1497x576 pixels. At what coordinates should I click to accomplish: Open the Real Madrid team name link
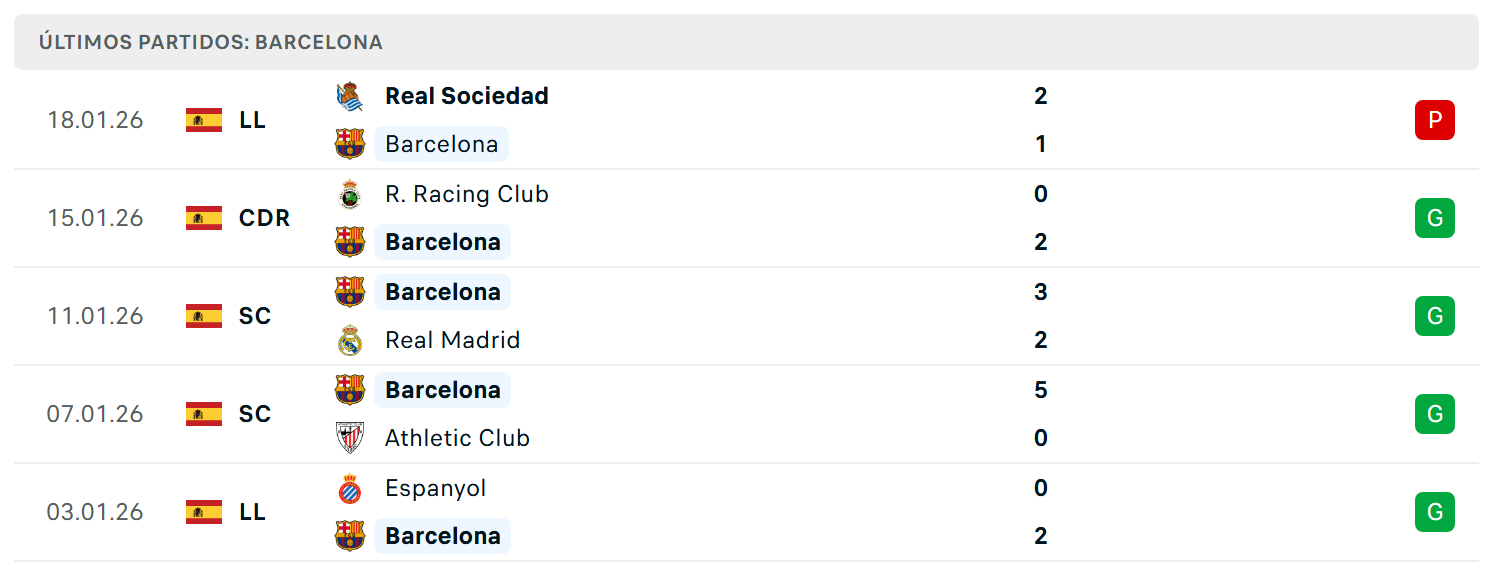[x=453, y=340]
